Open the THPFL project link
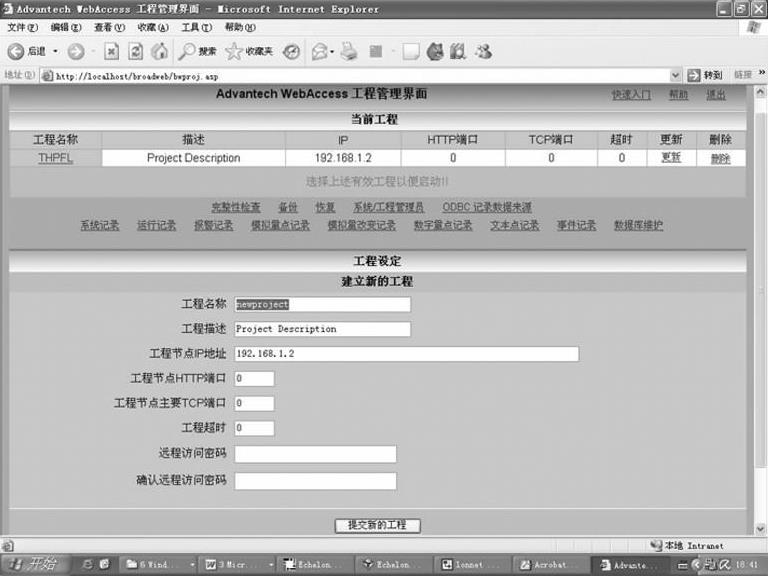Image resolution: width=768 pixels, height=576 pixels. click(x=55, y=158)
